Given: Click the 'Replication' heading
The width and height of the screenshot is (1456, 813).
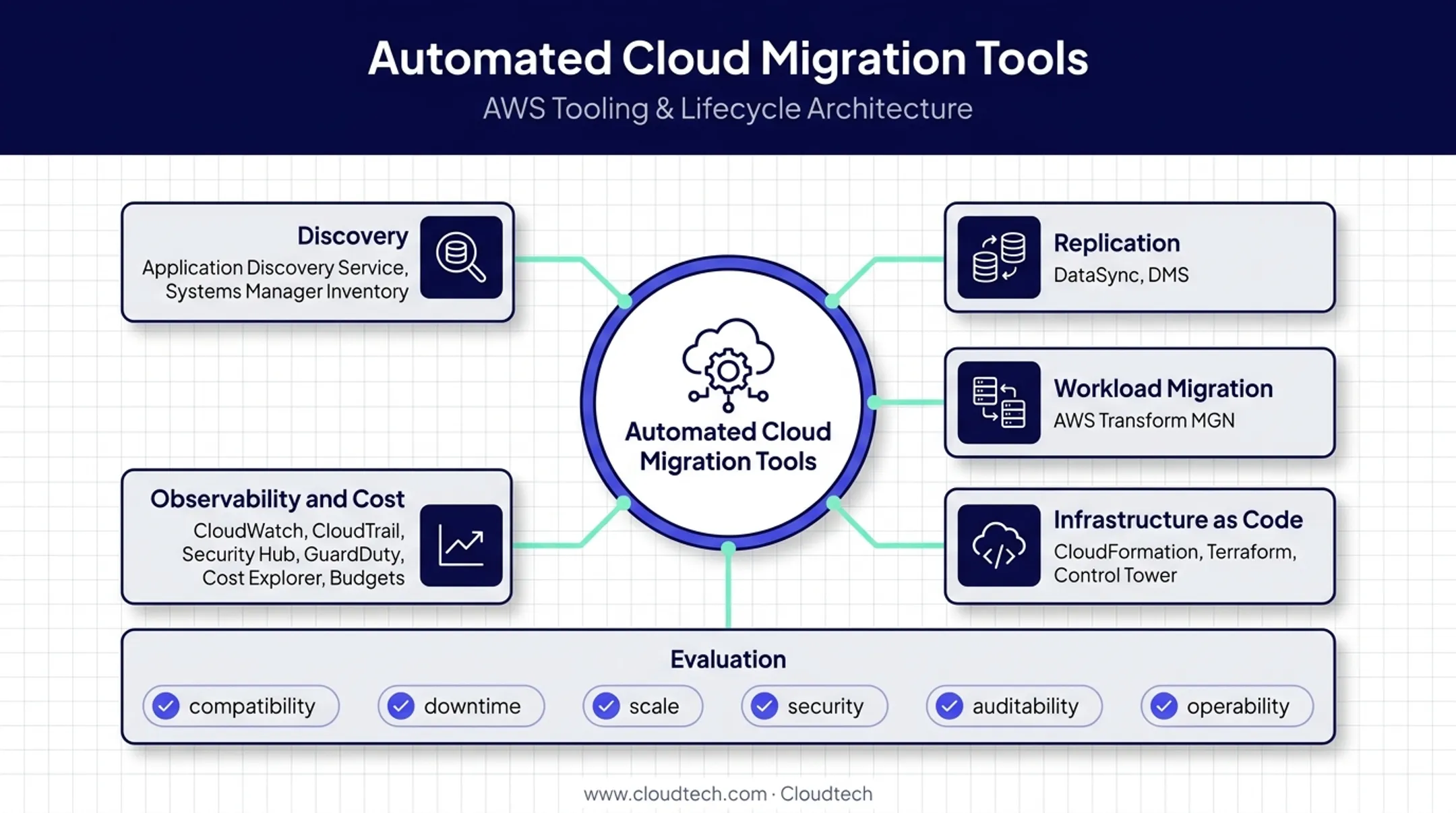Looking at the screenshot, I should point(1117,243).
